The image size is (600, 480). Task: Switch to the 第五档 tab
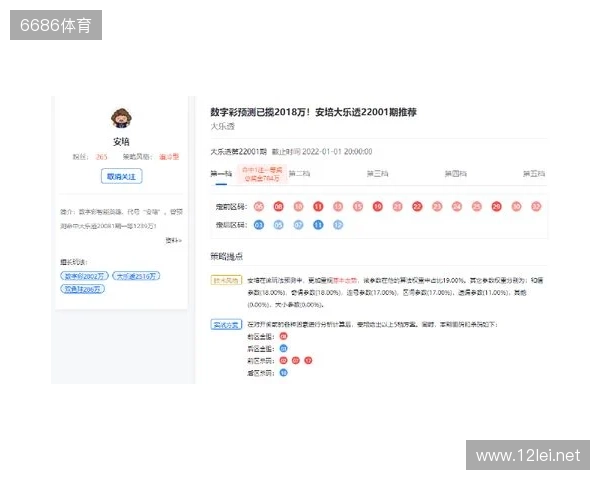coord(534,174)
